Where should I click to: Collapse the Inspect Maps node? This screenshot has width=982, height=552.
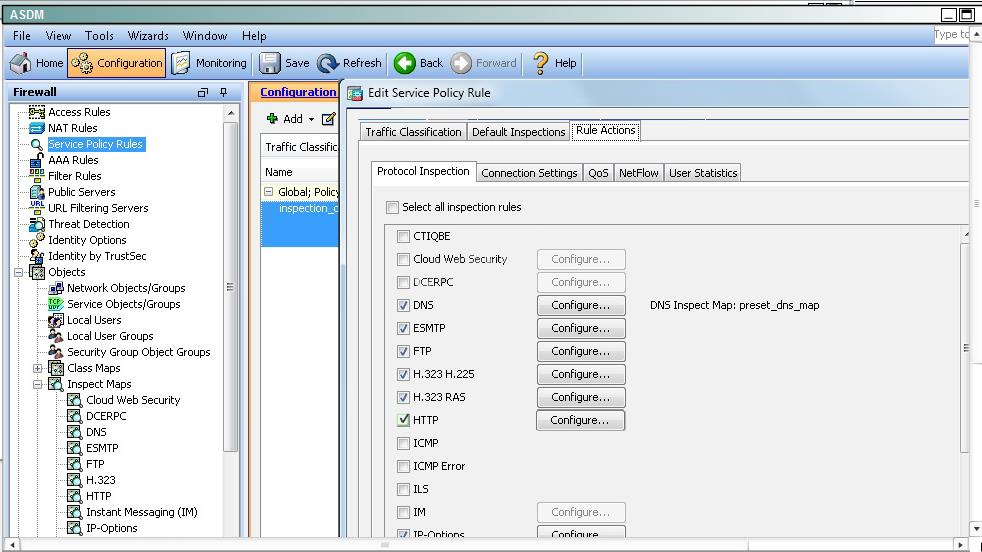pos(37,384)
